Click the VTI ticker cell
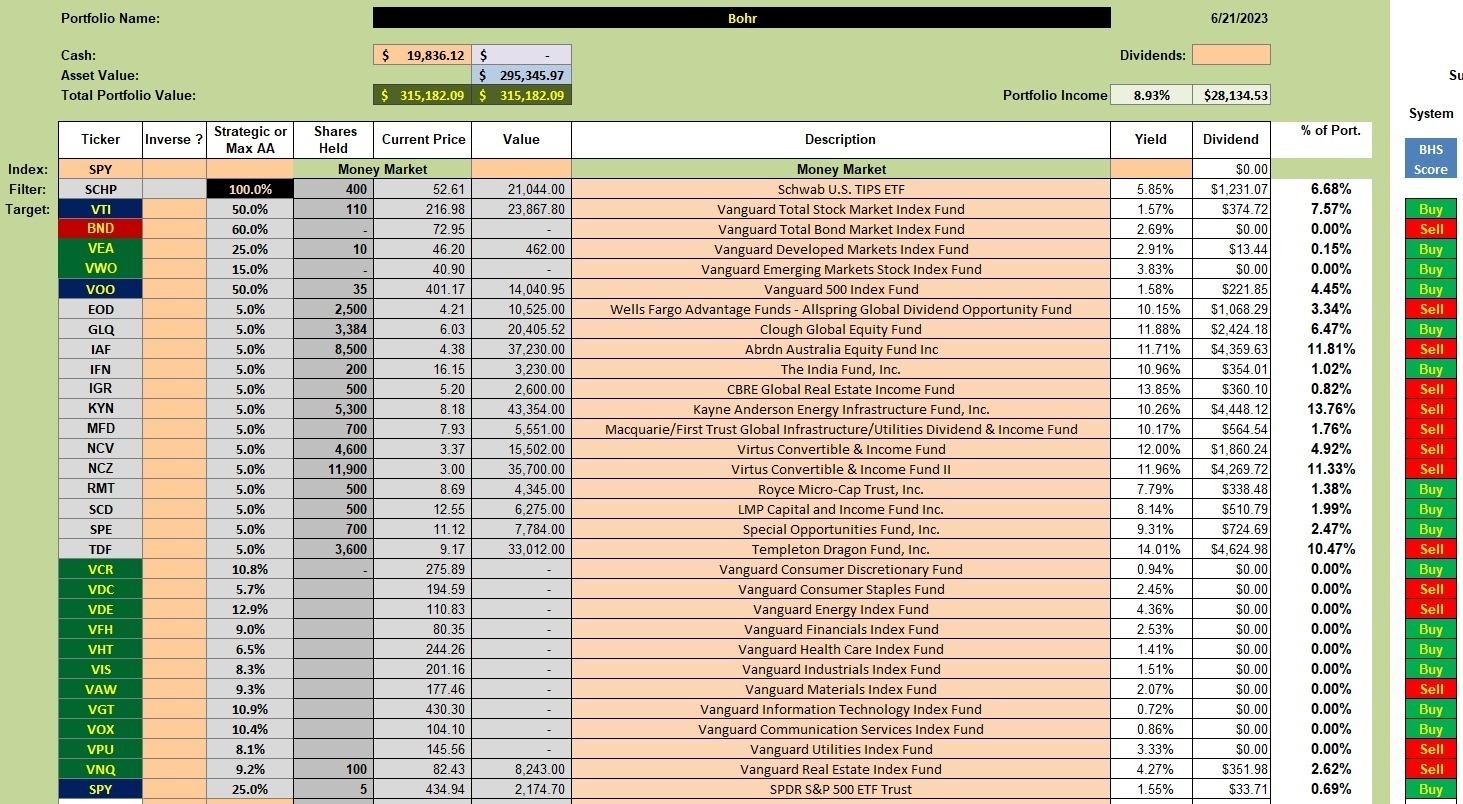The width and height of the screenshot is (1463, 804). (100, 209)
